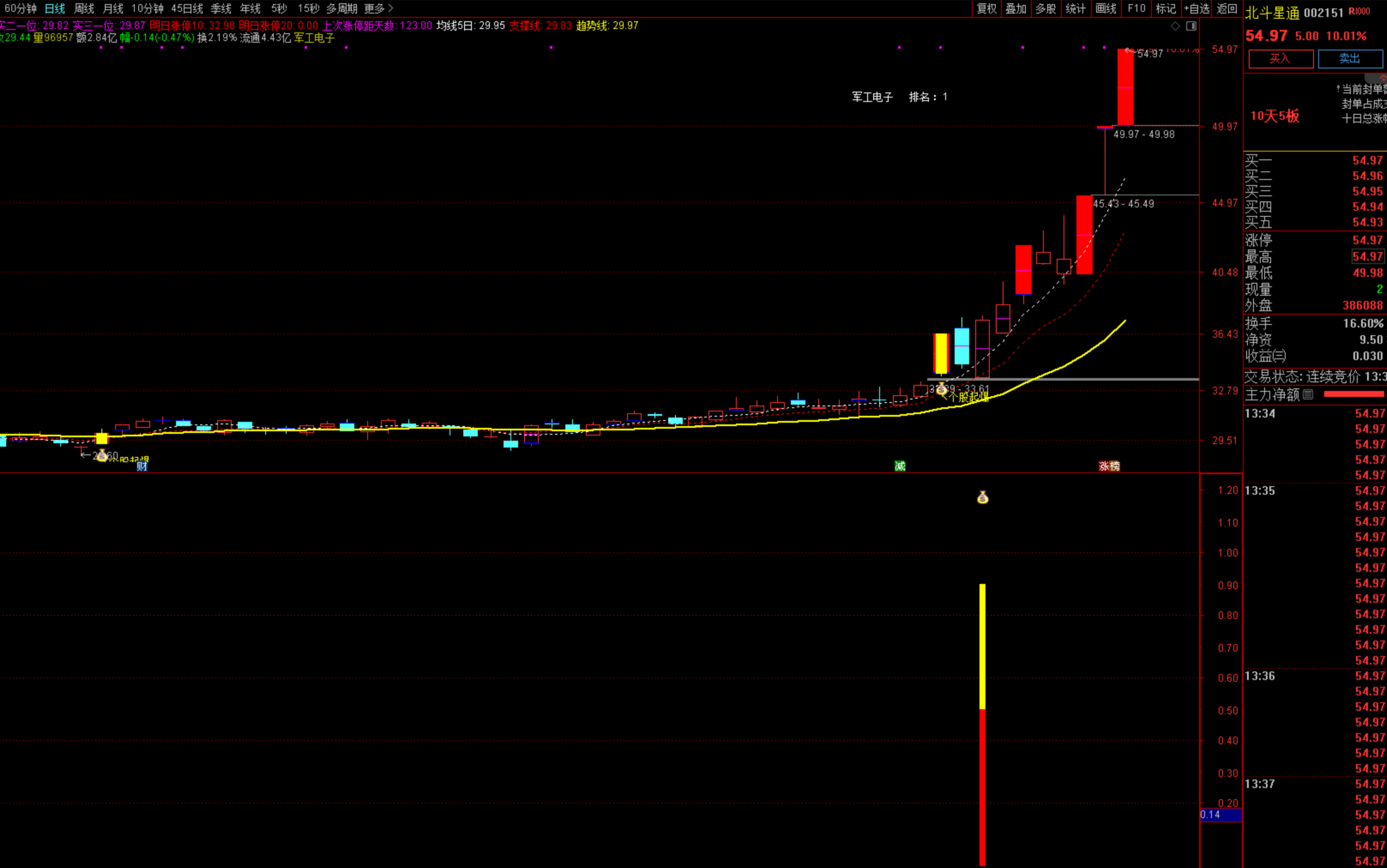Click the 涨榜 marker badge

[x=1109, y=466]
